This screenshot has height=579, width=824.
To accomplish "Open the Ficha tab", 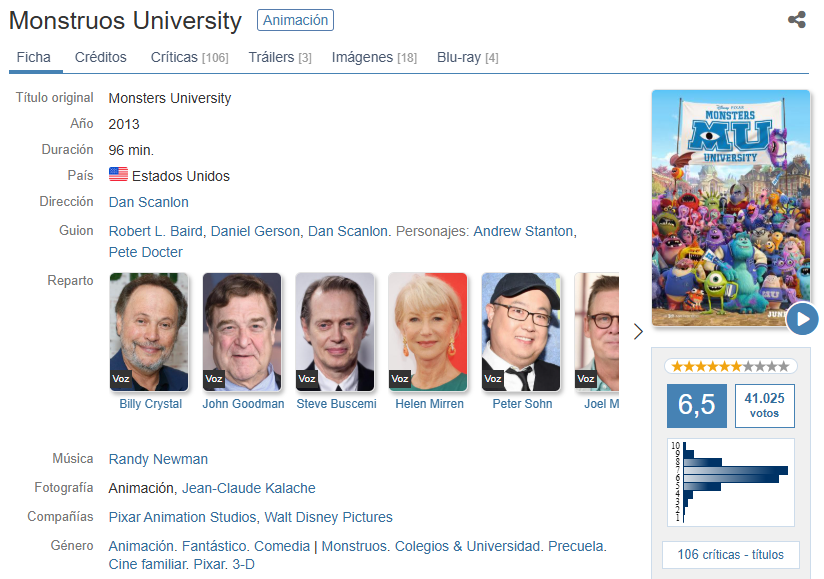I will point(34,57).
